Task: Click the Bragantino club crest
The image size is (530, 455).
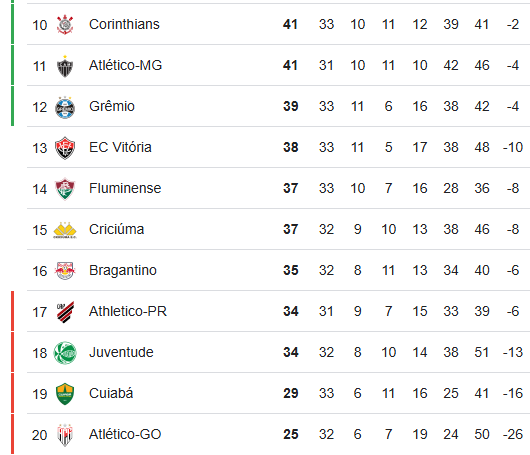Action: 65,271
